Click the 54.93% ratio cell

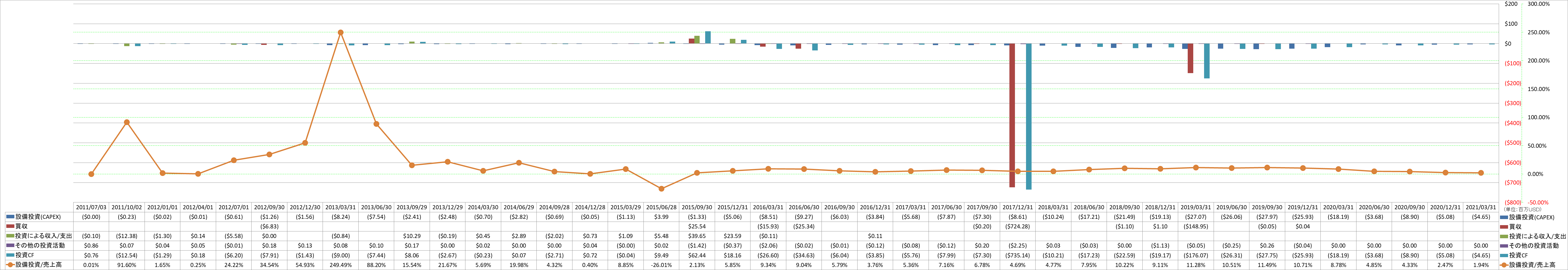click(x=305, y=265)
